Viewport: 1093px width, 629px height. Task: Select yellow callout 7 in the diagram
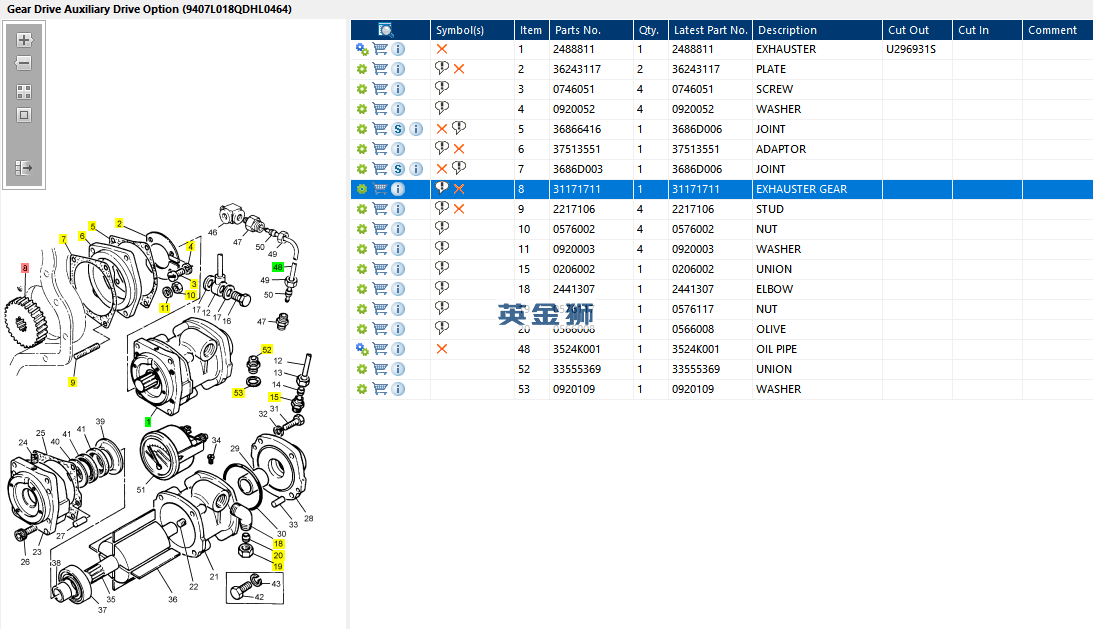(x=63, y=239)
